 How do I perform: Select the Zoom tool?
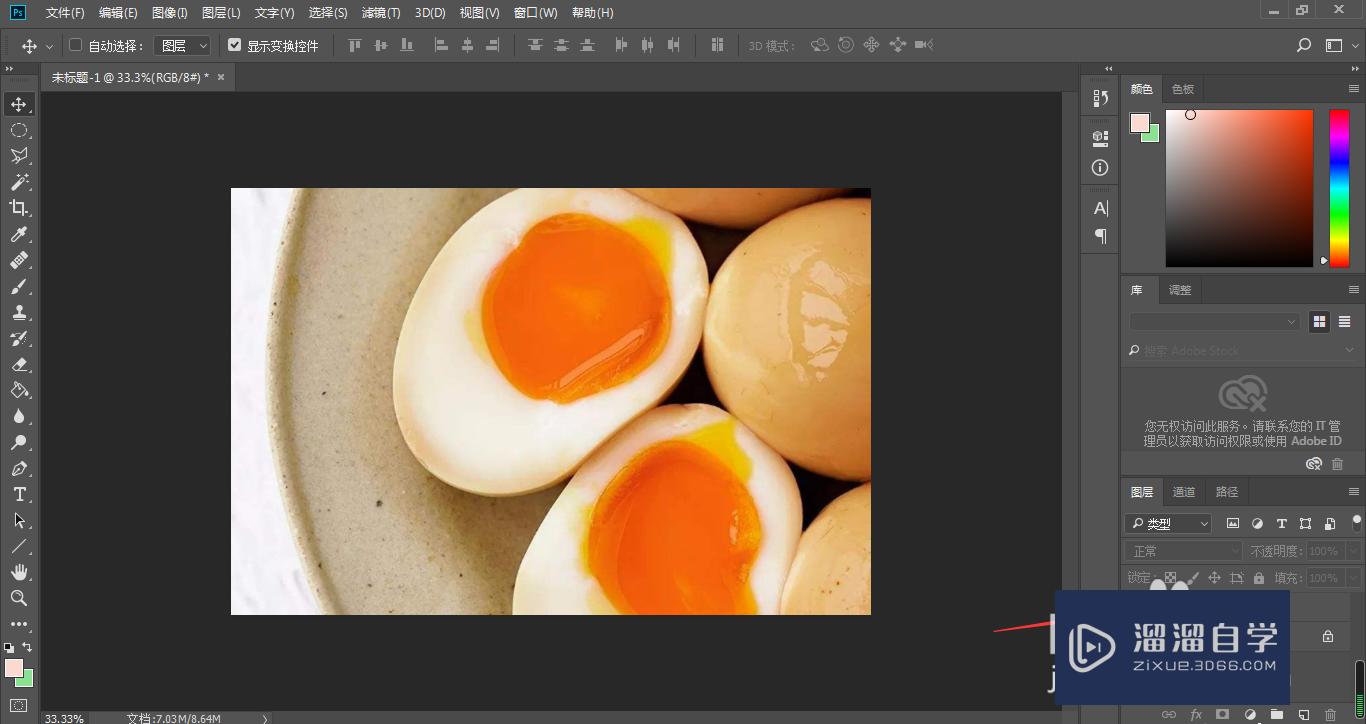19,598
